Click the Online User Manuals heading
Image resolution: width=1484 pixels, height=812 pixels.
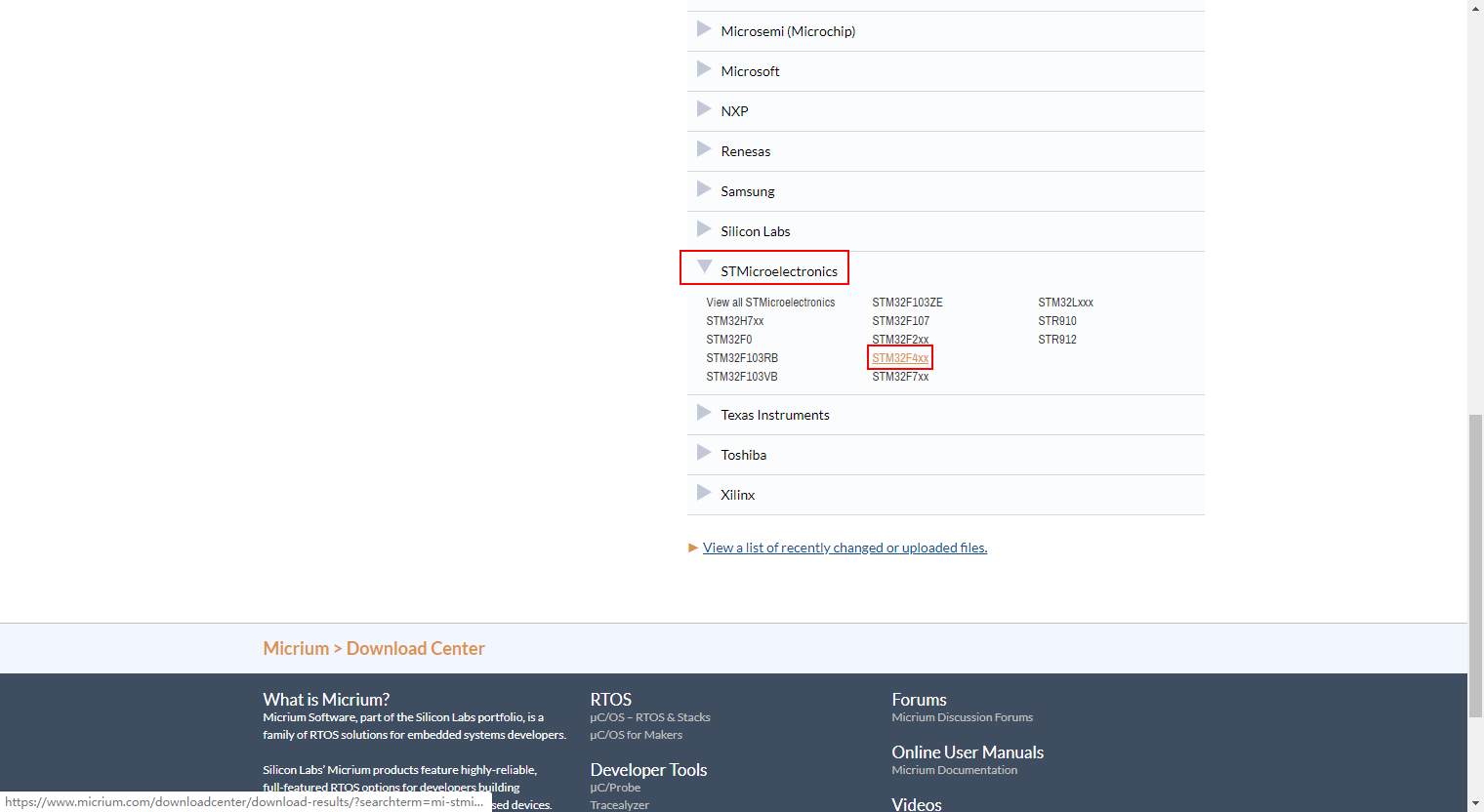pyautogui.click(x=968, y=752)
